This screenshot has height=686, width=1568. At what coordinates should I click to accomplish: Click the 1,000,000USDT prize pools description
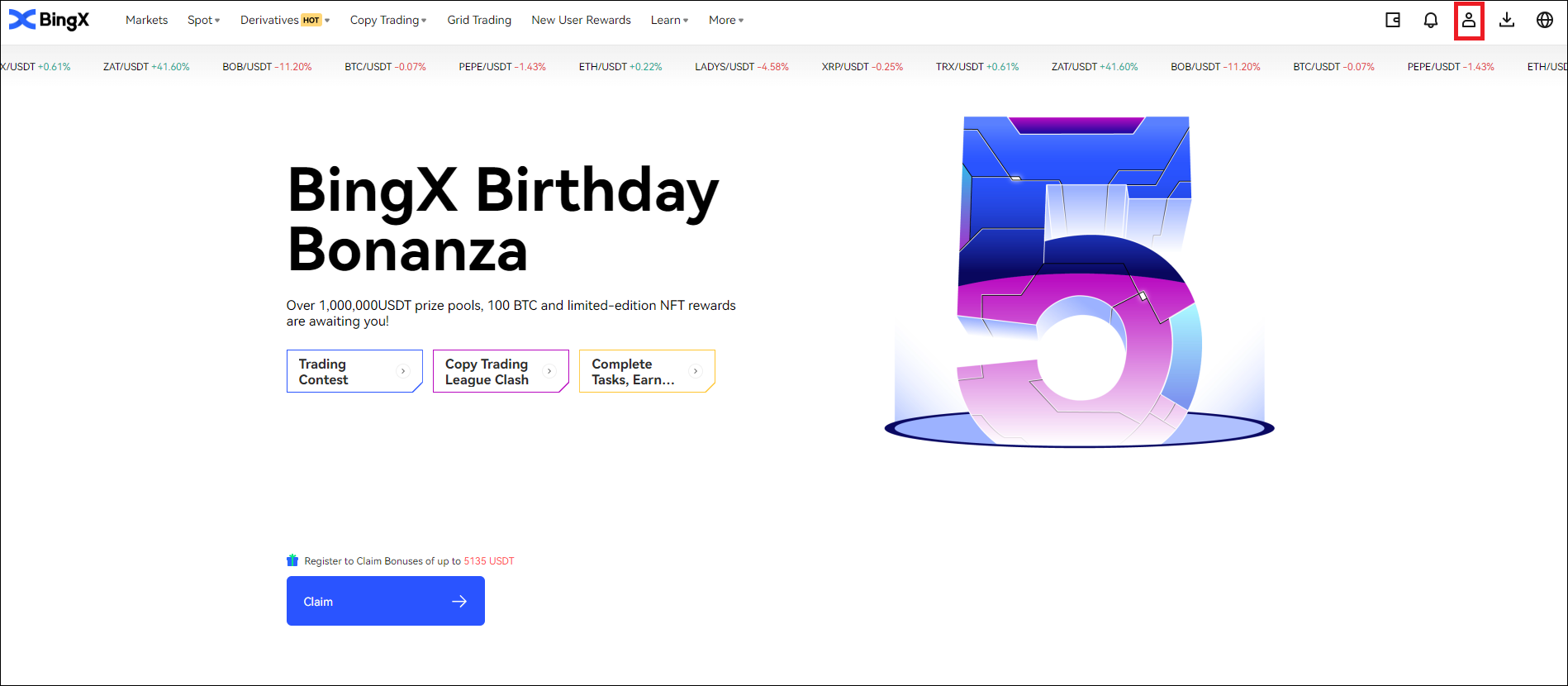pyautogui.click(x=511, y=313)
